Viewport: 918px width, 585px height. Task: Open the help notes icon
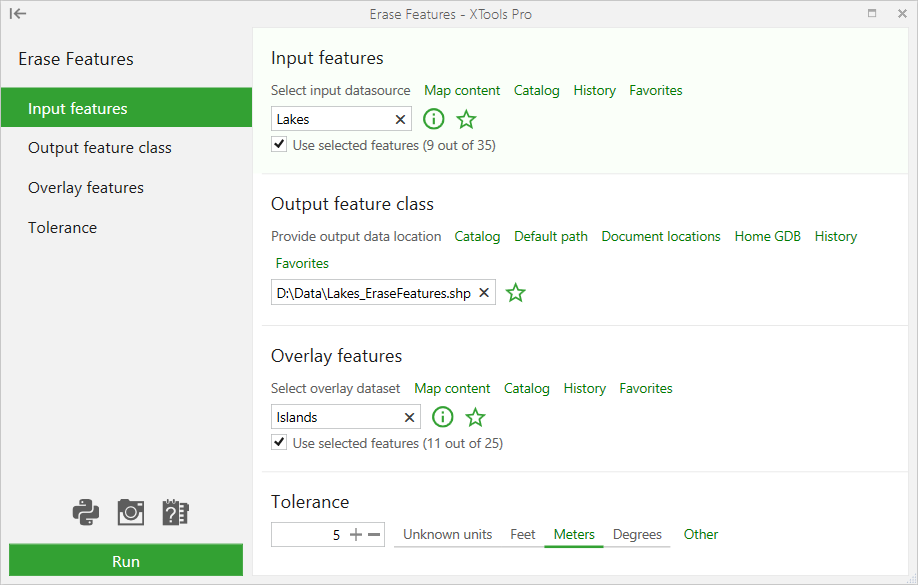[x=175, y=512]
